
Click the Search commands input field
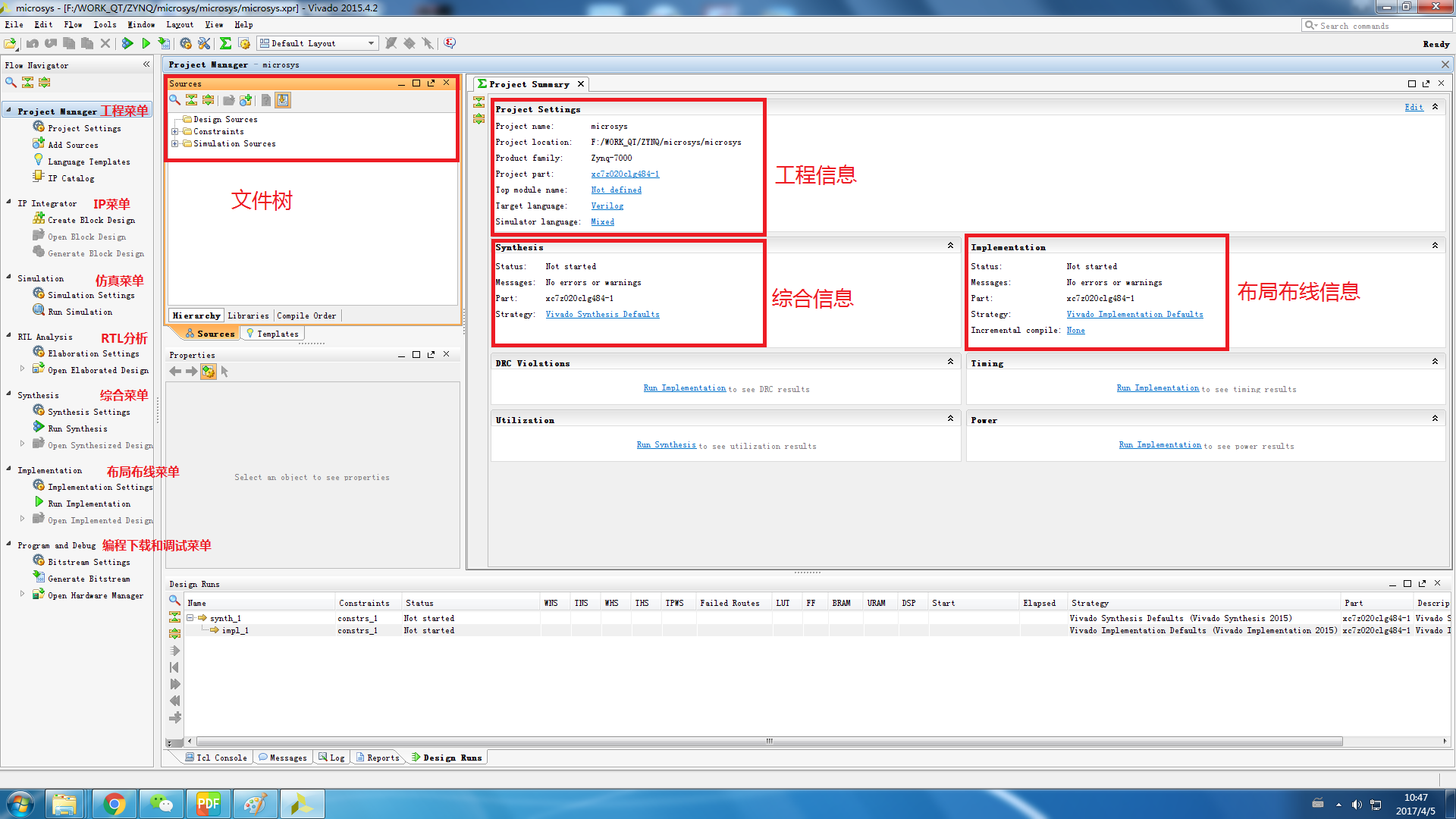click(x=1376, y=25)
